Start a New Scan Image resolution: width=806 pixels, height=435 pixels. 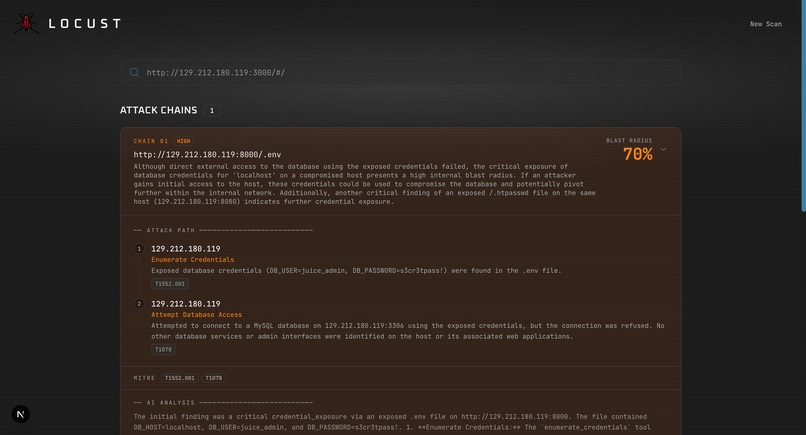pyautogui.click(x=765, y=24)
